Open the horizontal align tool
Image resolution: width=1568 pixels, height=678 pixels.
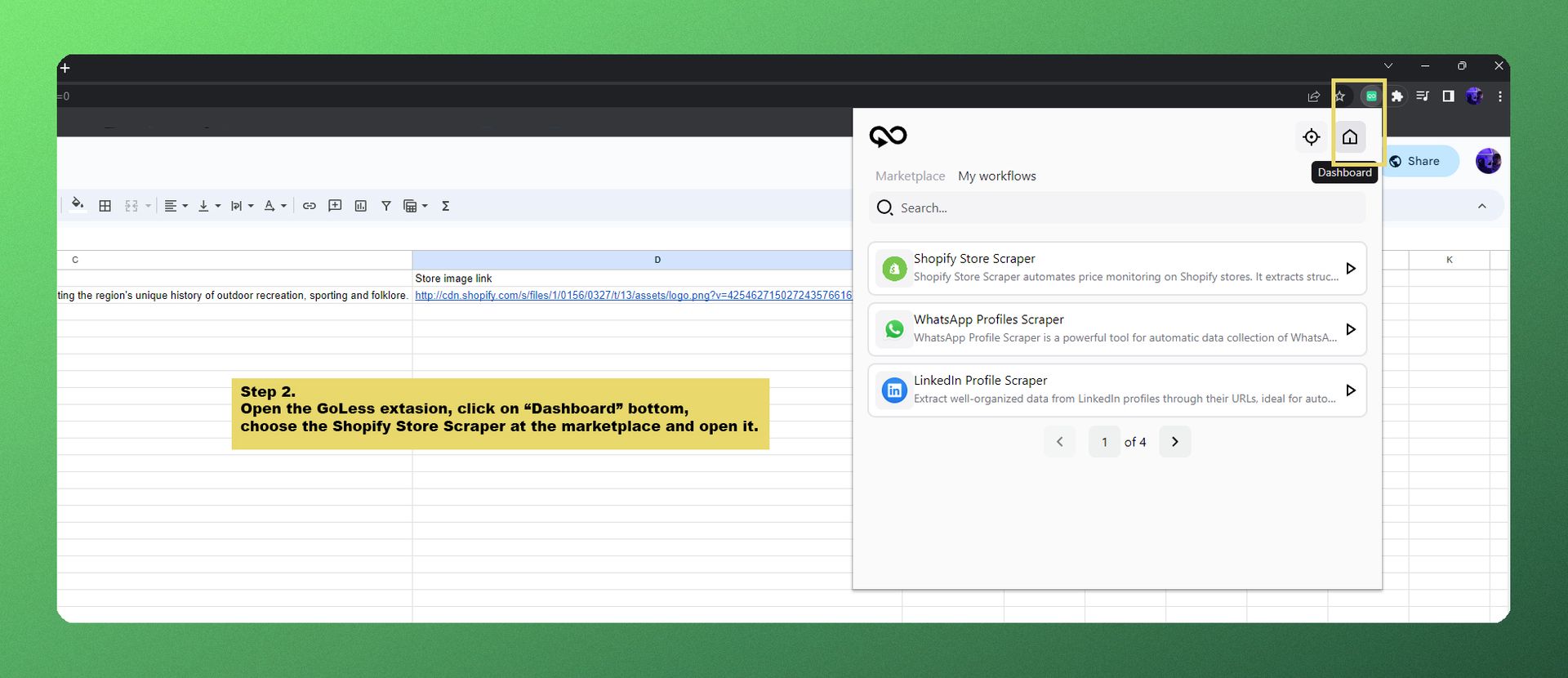(171, 206)
